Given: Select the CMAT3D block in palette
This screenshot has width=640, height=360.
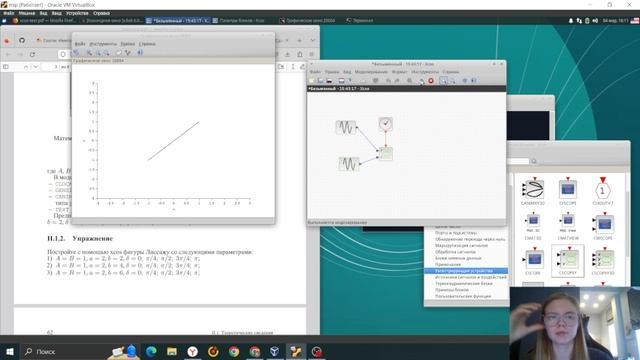Looking at the screenshot, I should click(x=533, y=226).
